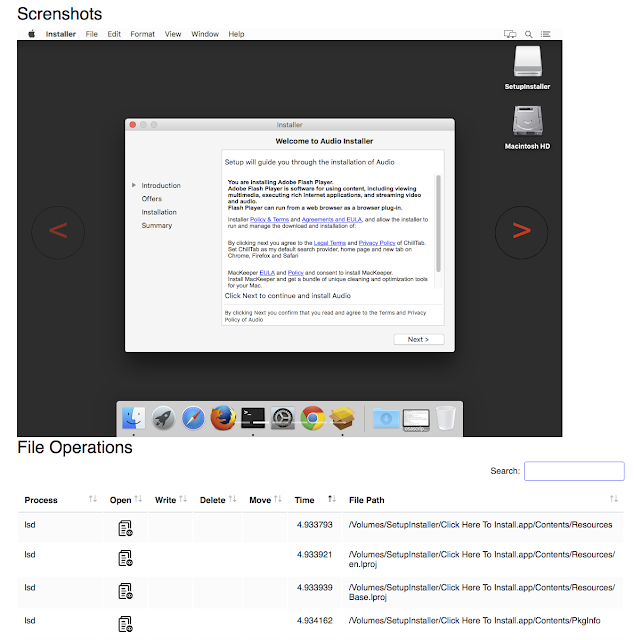Open the MacKeeper Policy link
The image size is (634, 640).
click(x=296, y=273)
